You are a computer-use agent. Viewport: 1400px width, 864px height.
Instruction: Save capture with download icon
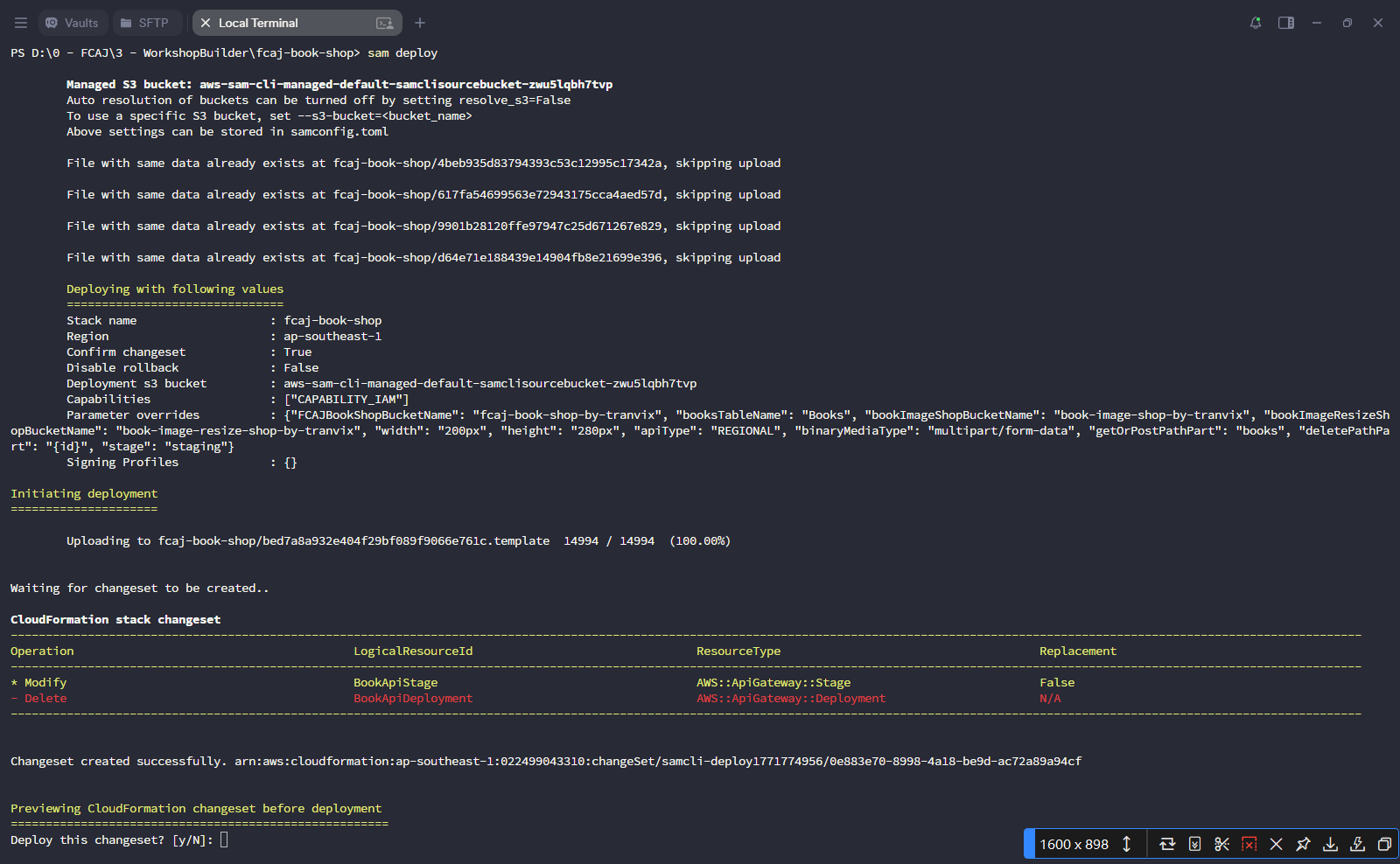pos(1330,844)
